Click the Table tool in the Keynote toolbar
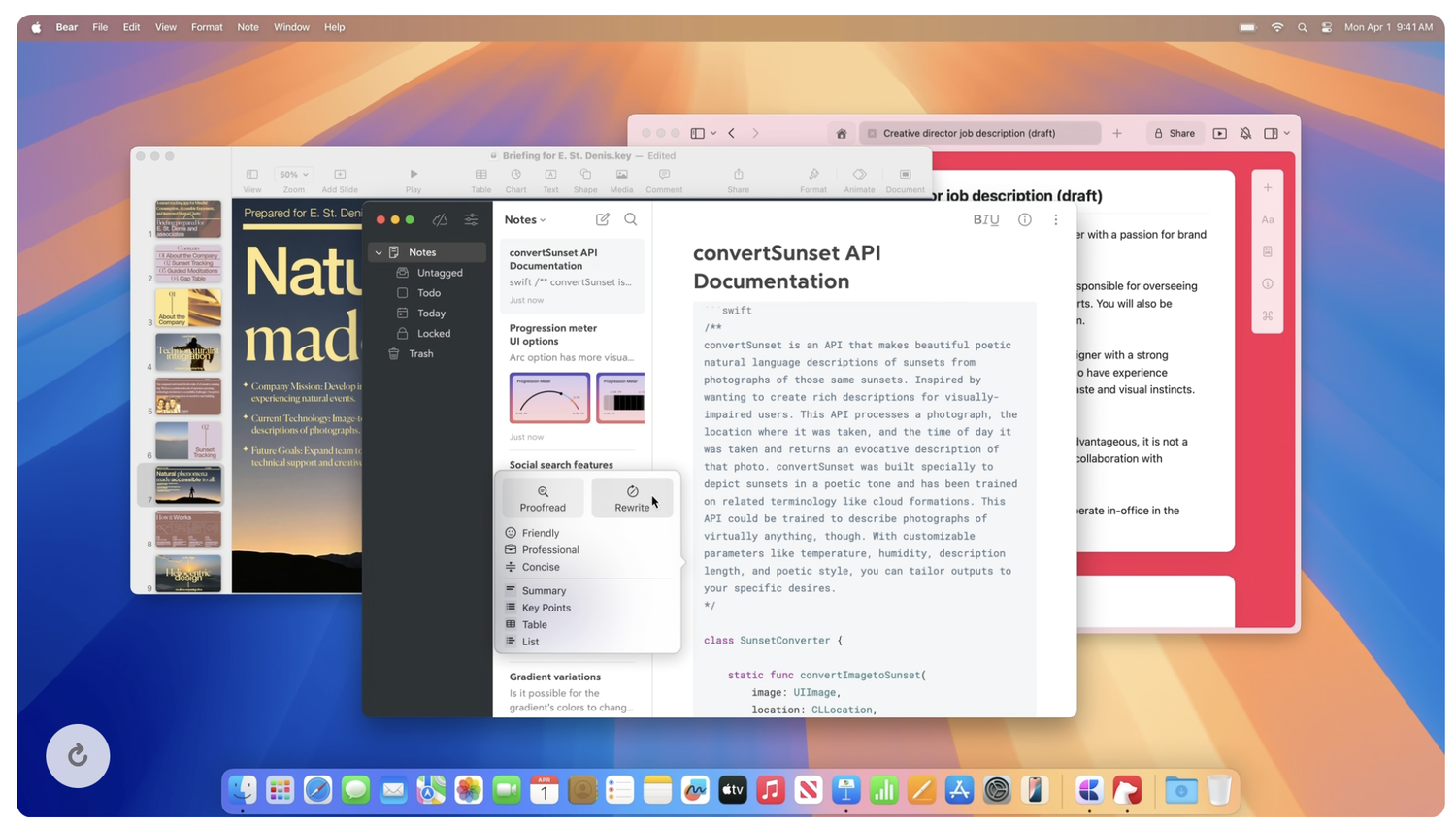Viewport: 1456px width, 826px height. (x=480, y=181)
